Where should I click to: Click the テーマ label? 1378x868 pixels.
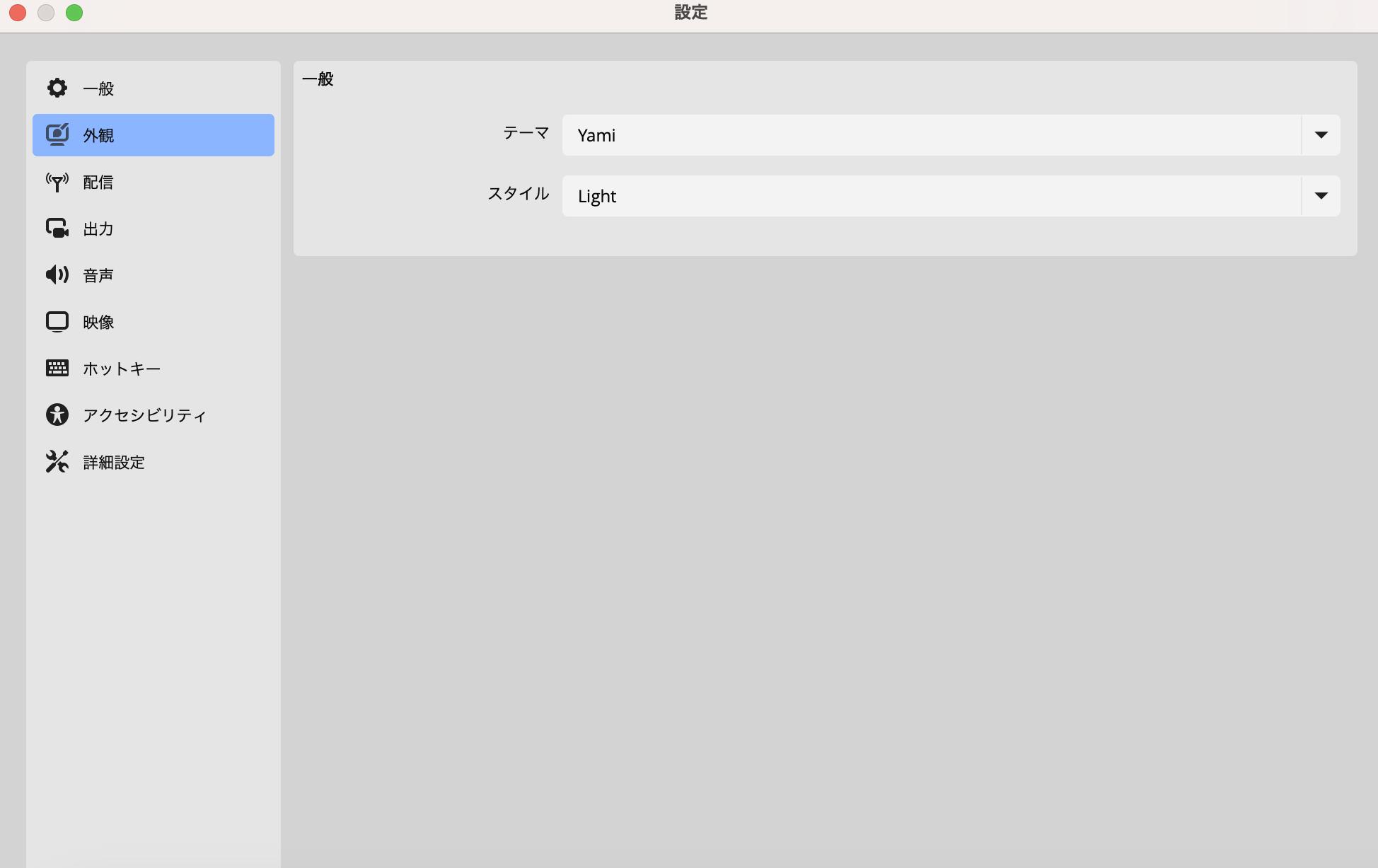coord(526,133)
